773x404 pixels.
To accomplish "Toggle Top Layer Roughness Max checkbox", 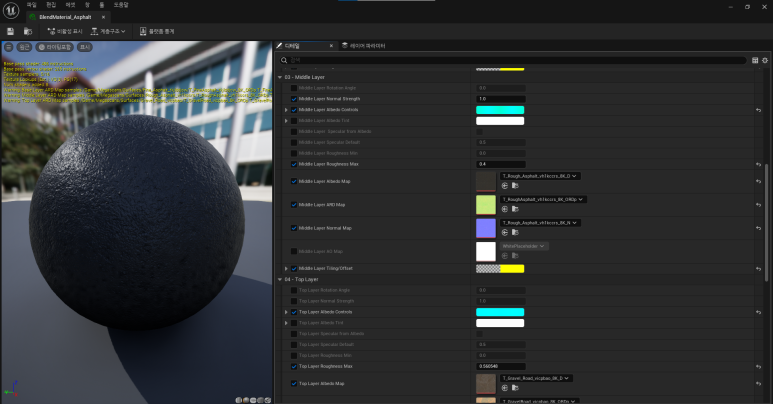I will 294,367.
